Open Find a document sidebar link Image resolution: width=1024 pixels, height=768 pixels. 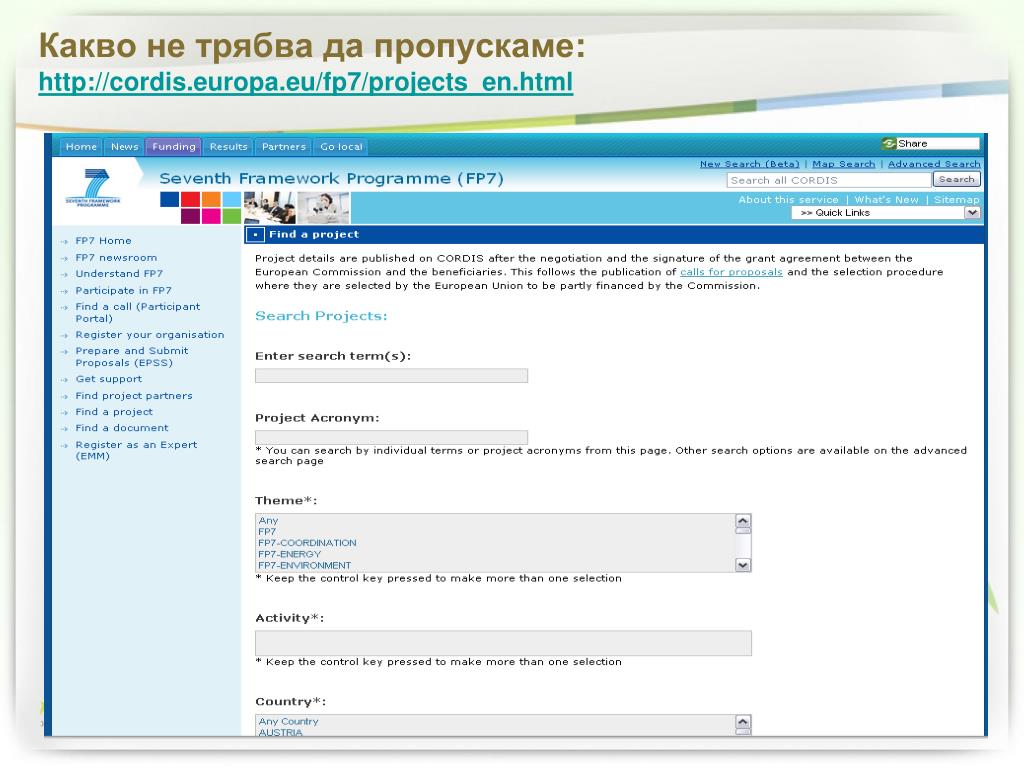click(x=122, y=428)
